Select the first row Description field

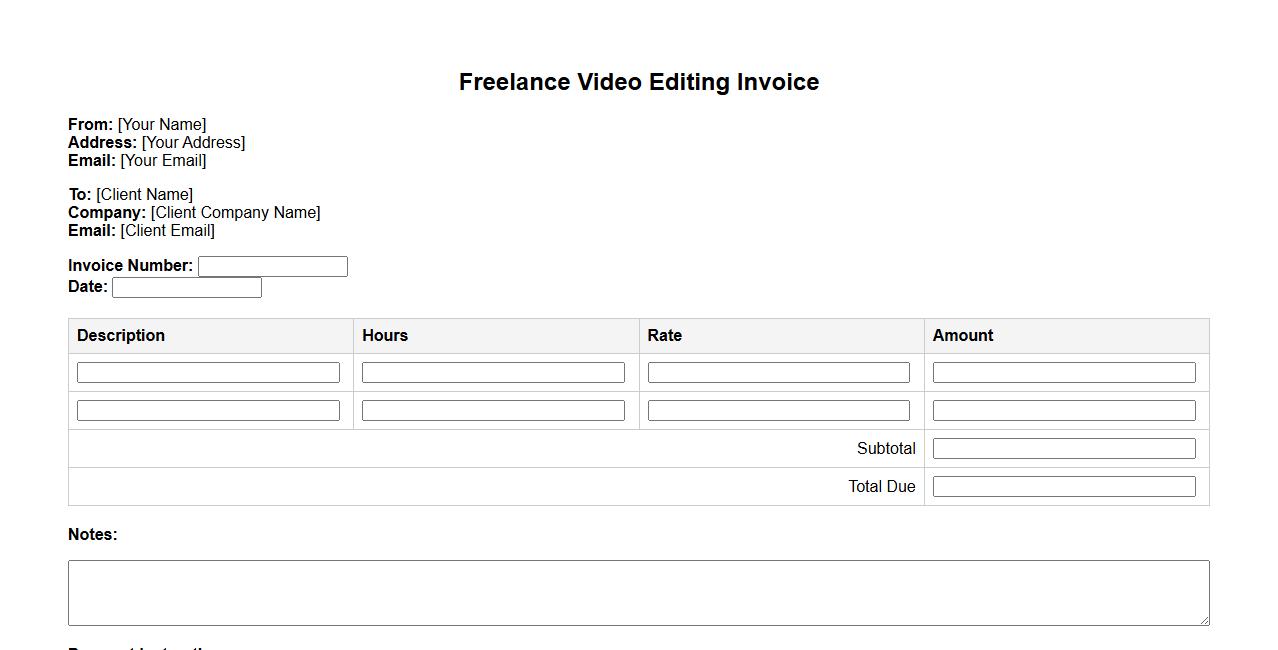(208, 373)
